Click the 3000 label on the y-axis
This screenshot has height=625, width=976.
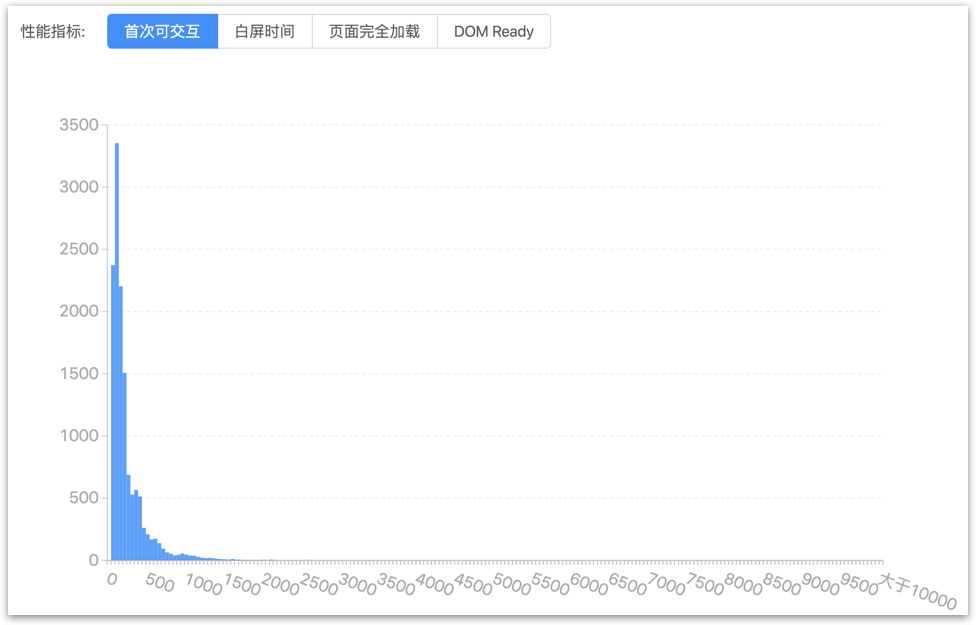click(x=79, y=187)
